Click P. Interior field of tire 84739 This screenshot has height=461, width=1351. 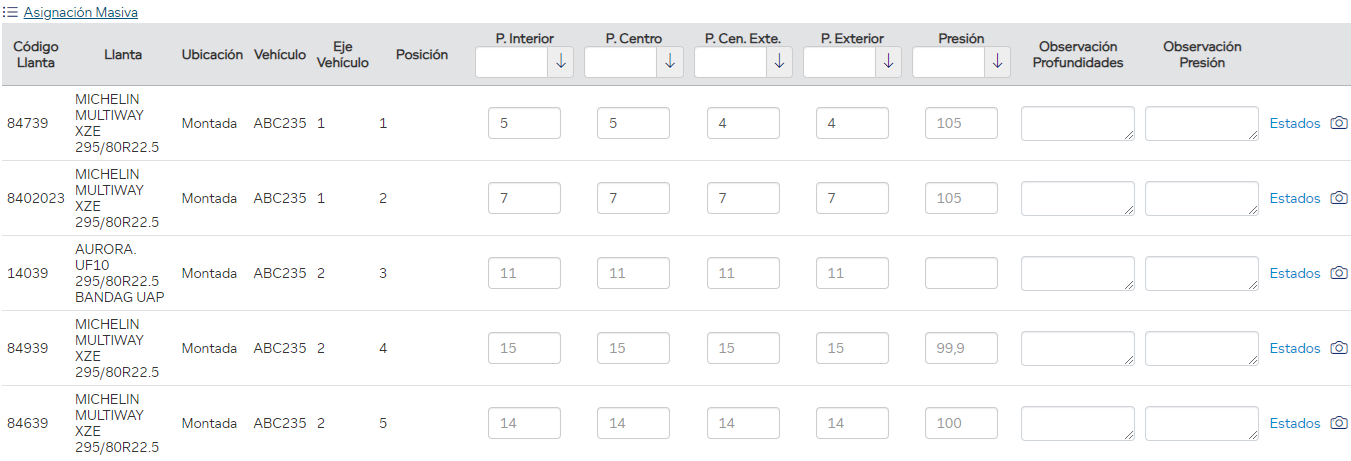click(x=524, y=123)
